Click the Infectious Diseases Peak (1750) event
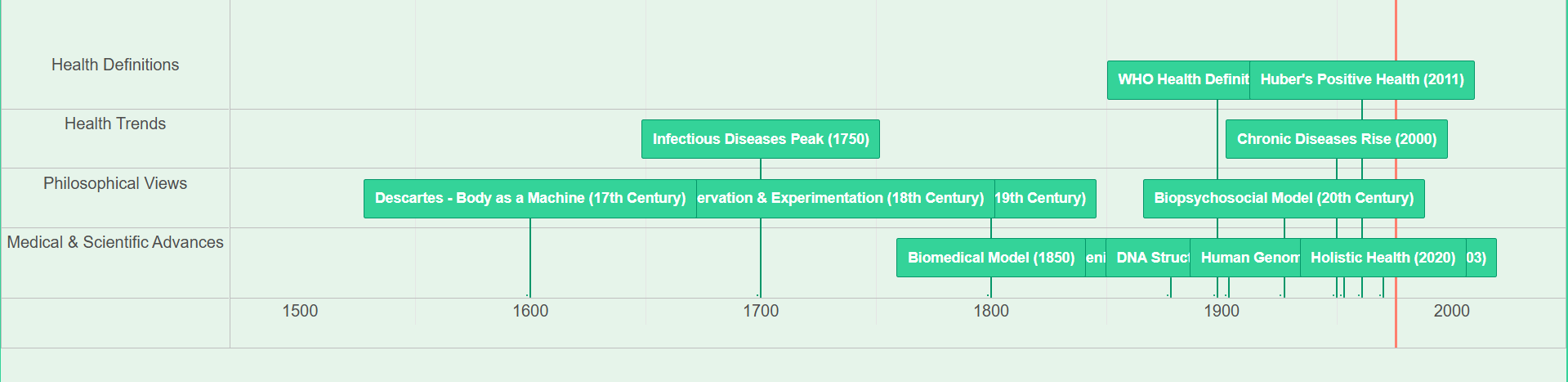The width and height of the screenshot is (1568, 382). [761, 139]
